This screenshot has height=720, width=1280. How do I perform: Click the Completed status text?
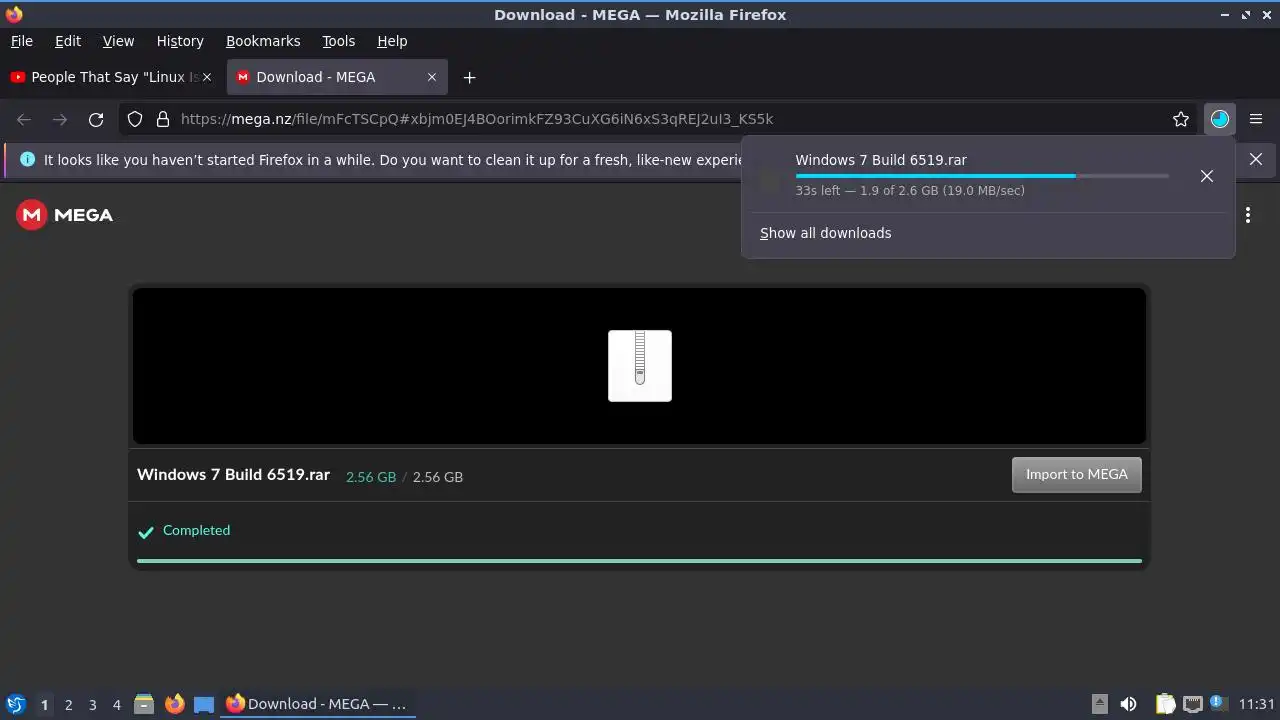(196, 531)
